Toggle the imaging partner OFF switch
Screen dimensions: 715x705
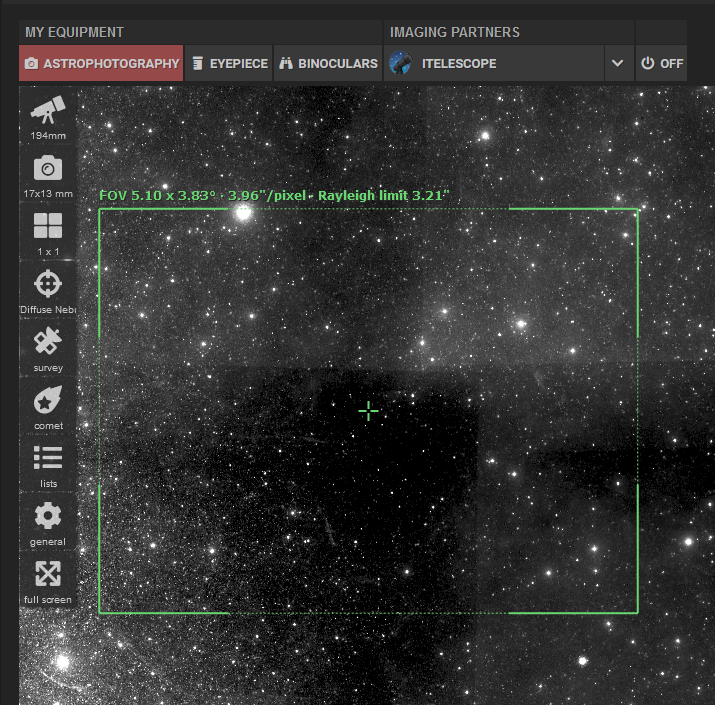[x=662, y=63]
